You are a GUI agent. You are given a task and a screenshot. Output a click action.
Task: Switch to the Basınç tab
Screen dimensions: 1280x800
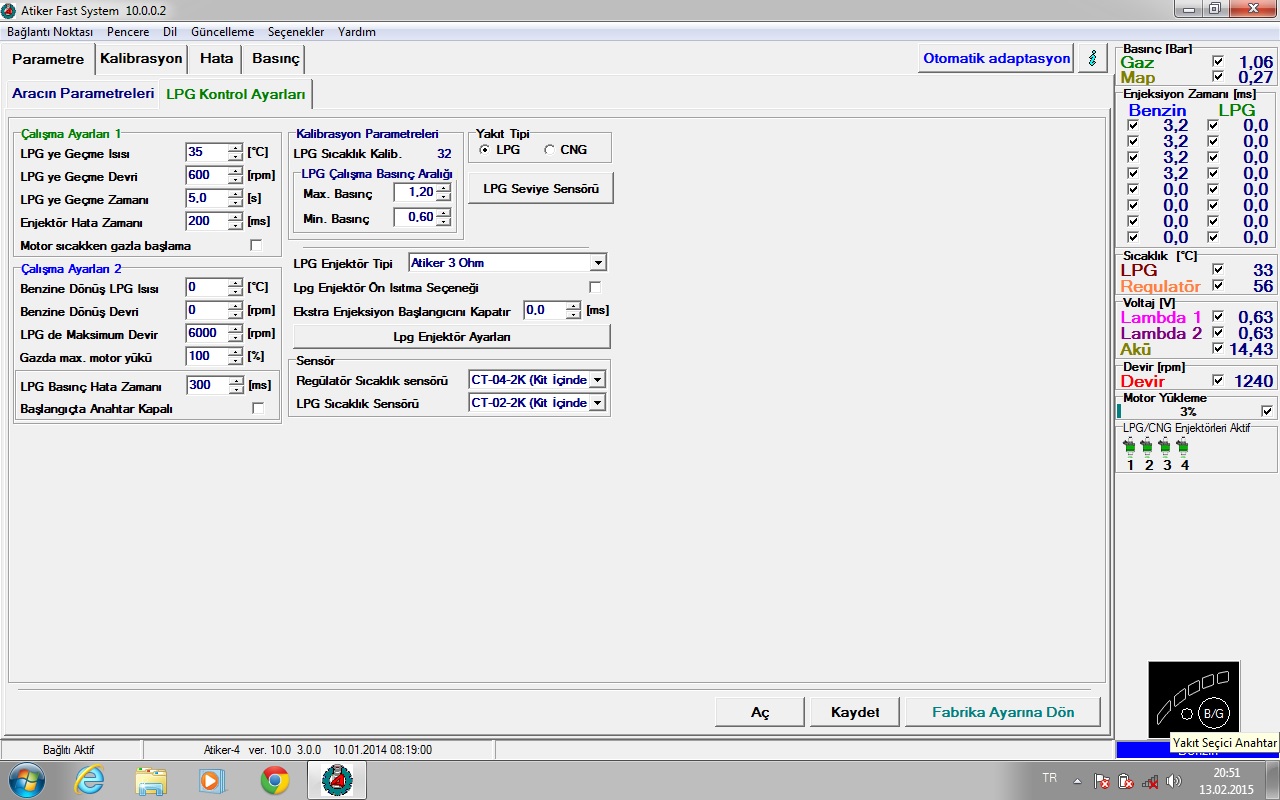[275, 58]
